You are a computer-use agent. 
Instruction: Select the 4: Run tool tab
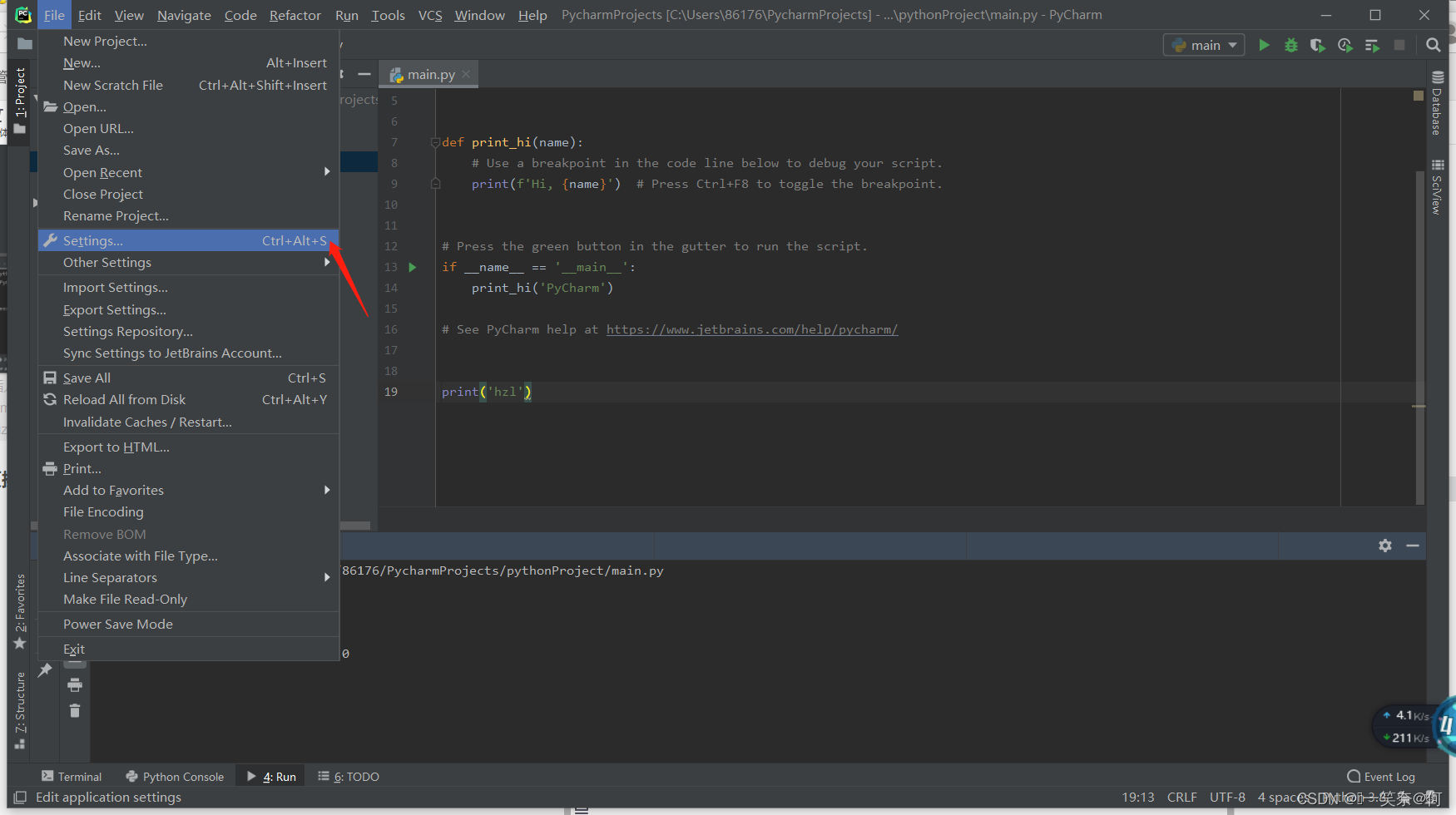tap(271, 777)
